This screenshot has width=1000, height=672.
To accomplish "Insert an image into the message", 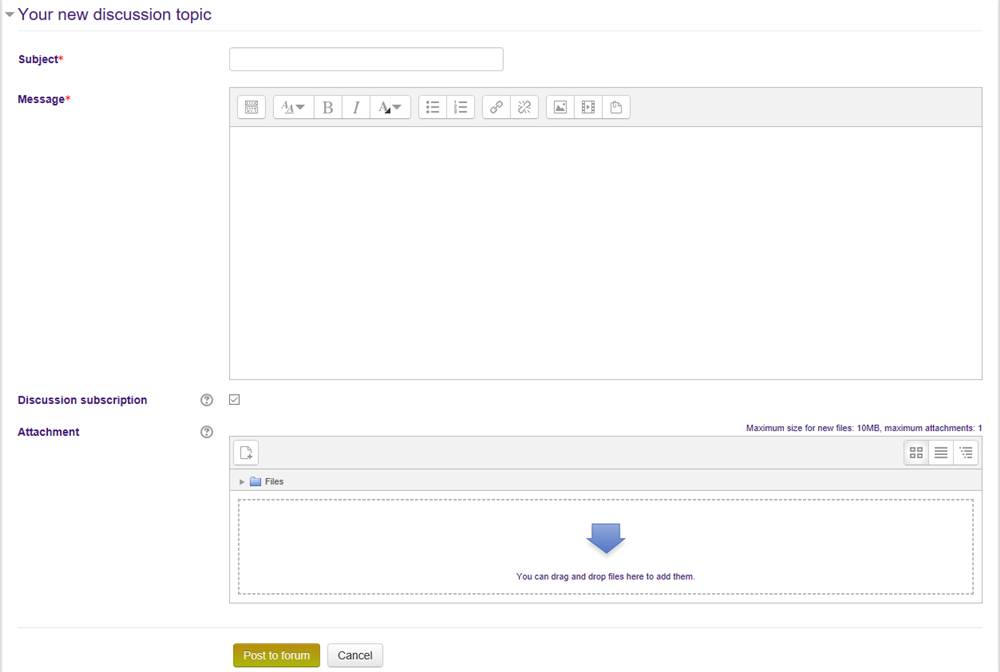I will [560, 107].
